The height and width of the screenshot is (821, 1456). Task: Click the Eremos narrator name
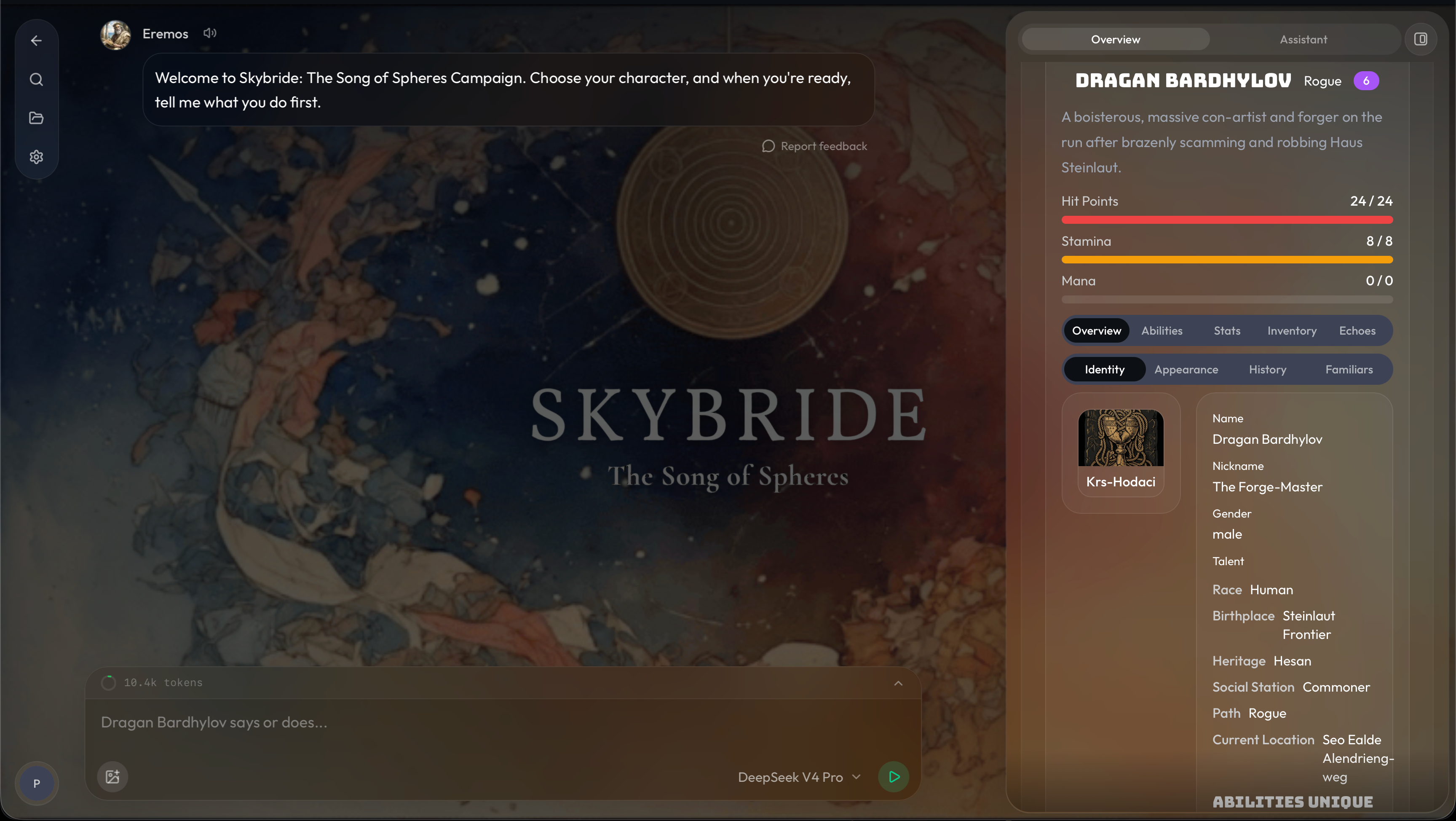tap(165, 34)
